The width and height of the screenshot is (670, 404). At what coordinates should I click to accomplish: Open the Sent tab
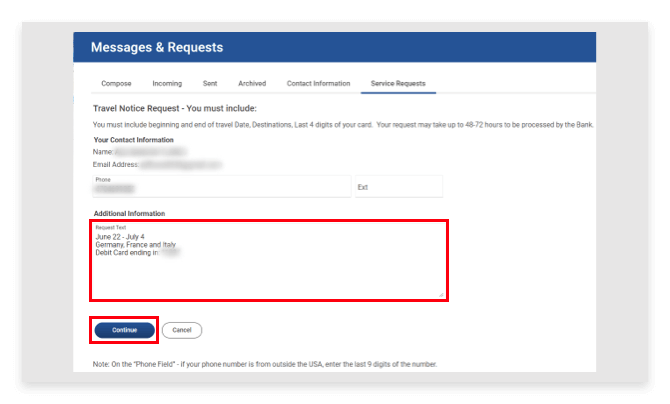tap(210, 83)
